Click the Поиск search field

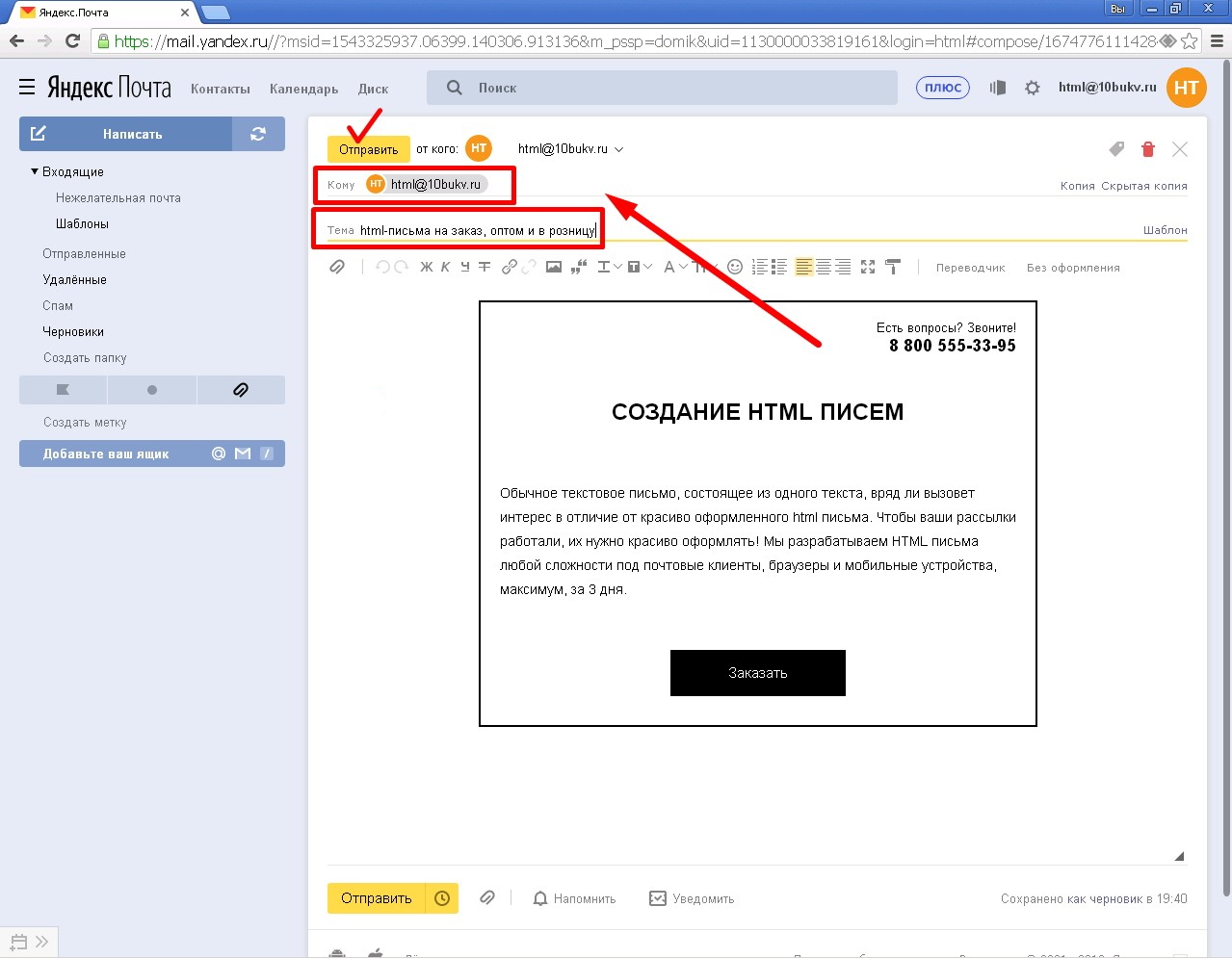coord(663,88)
